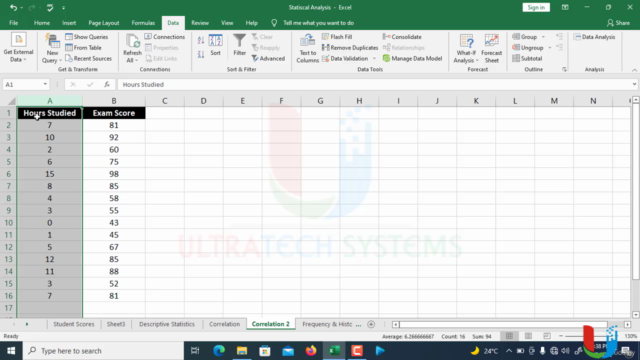Image resolution: width=640 pixels, height=360 pixels.
Task: Click taskbar search box
Action: 103,351
